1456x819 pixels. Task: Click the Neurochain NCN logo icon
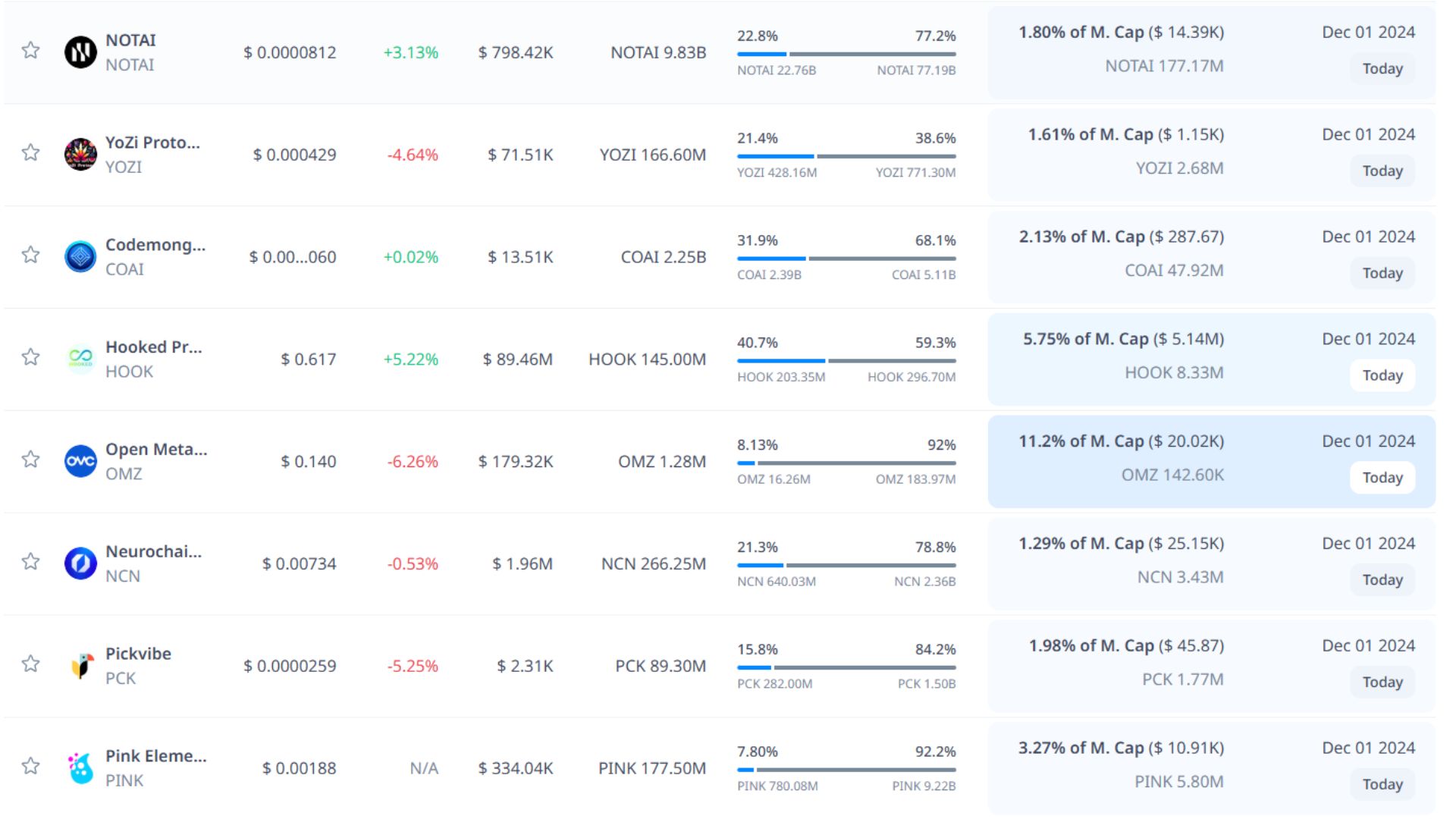coord(80,563)
